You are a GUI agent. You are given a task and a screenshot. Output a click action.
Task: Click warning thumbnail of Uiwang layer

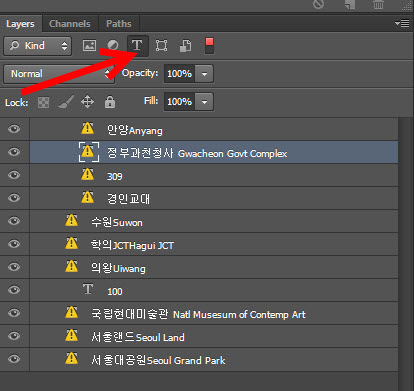[72, 266]
